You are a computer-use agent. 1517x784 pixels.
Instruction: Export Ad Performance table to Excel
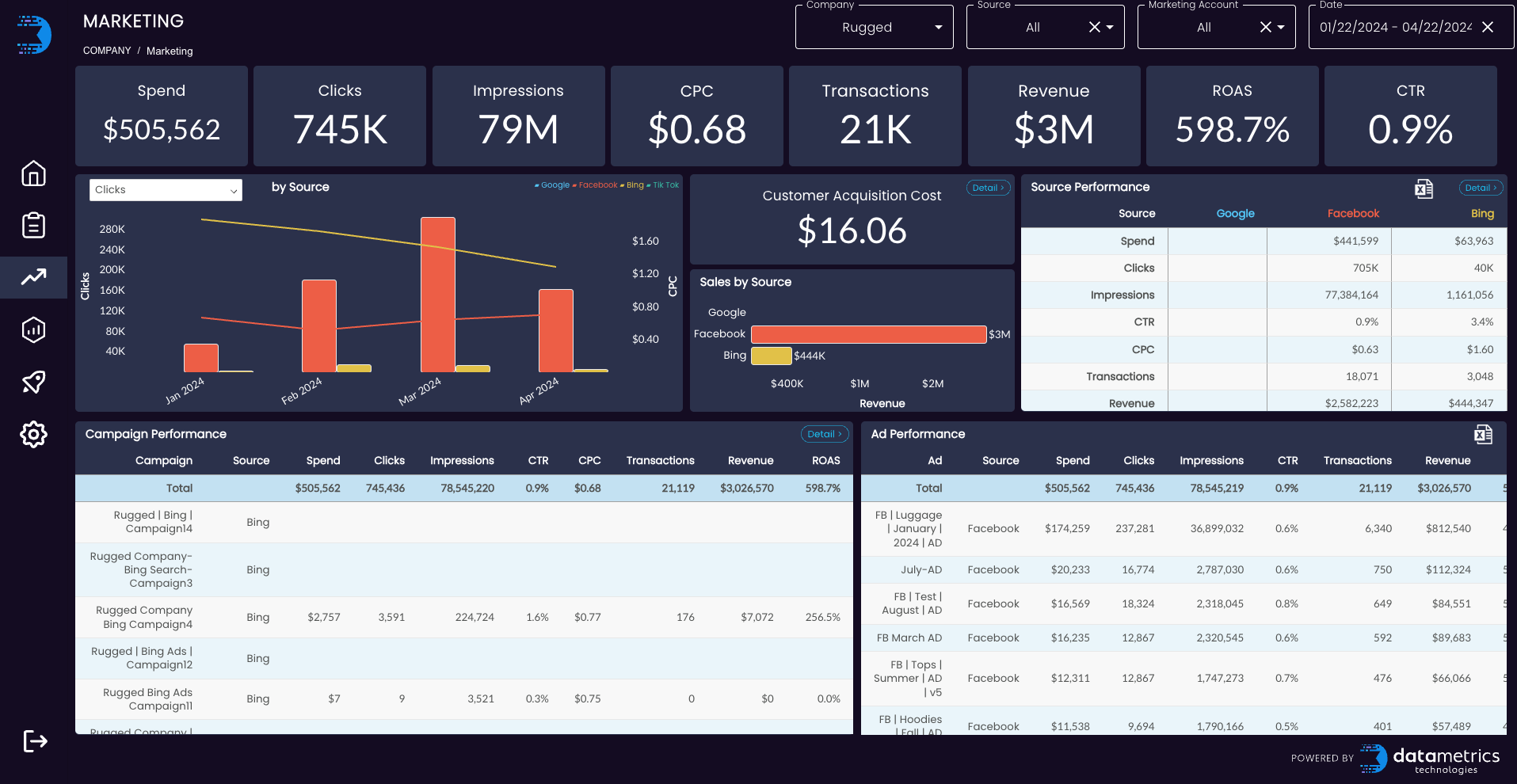[1483, 434]
